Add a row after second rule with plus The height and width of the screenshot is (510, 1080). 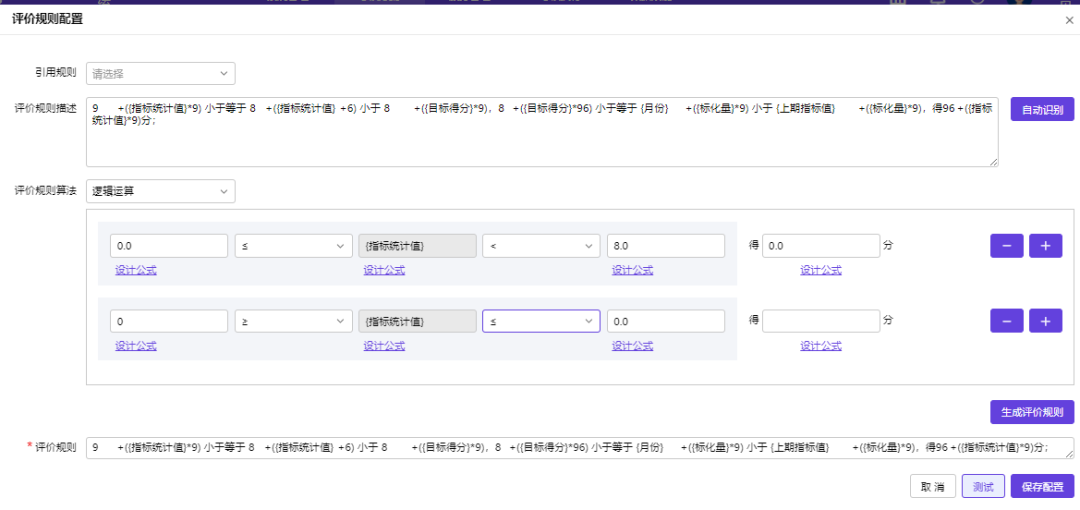[1044, 320]
